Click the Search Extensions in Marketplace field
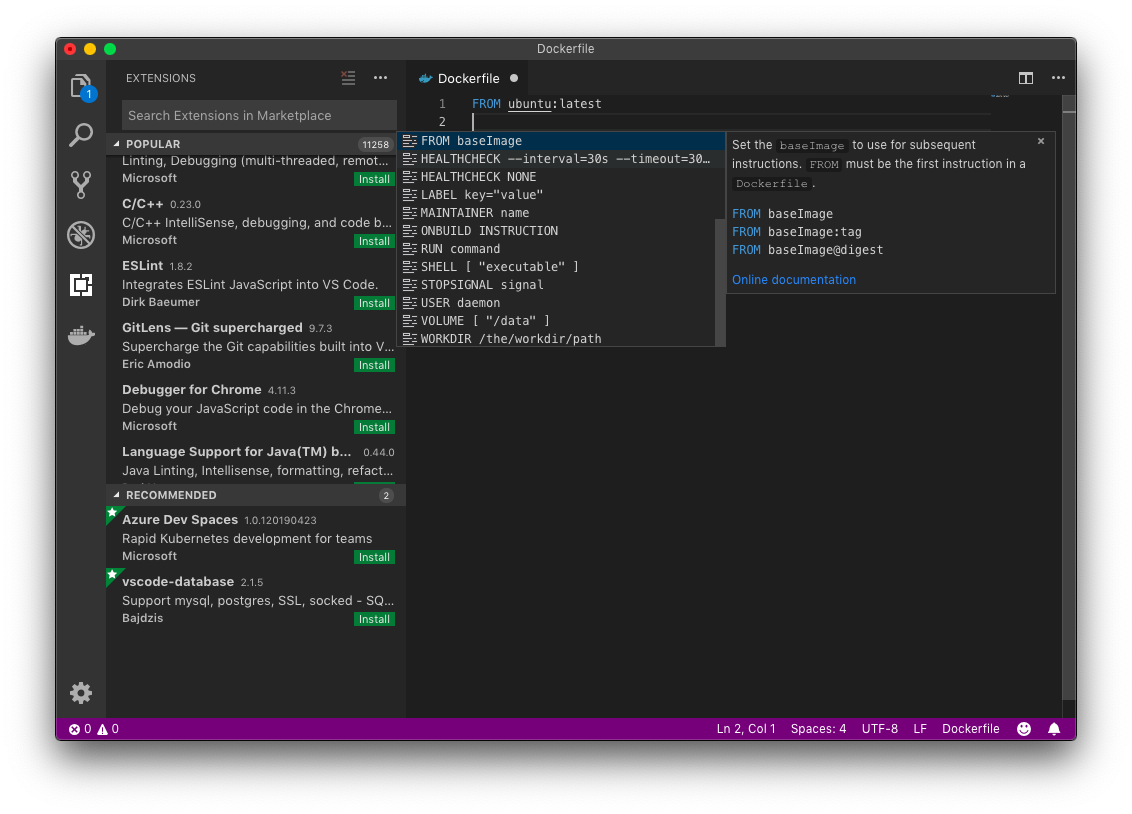 tap(259, 115)
